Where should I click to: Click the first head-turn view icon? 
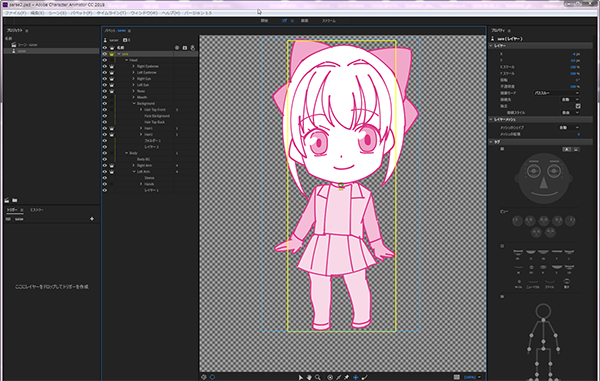(x=517, y=220)
